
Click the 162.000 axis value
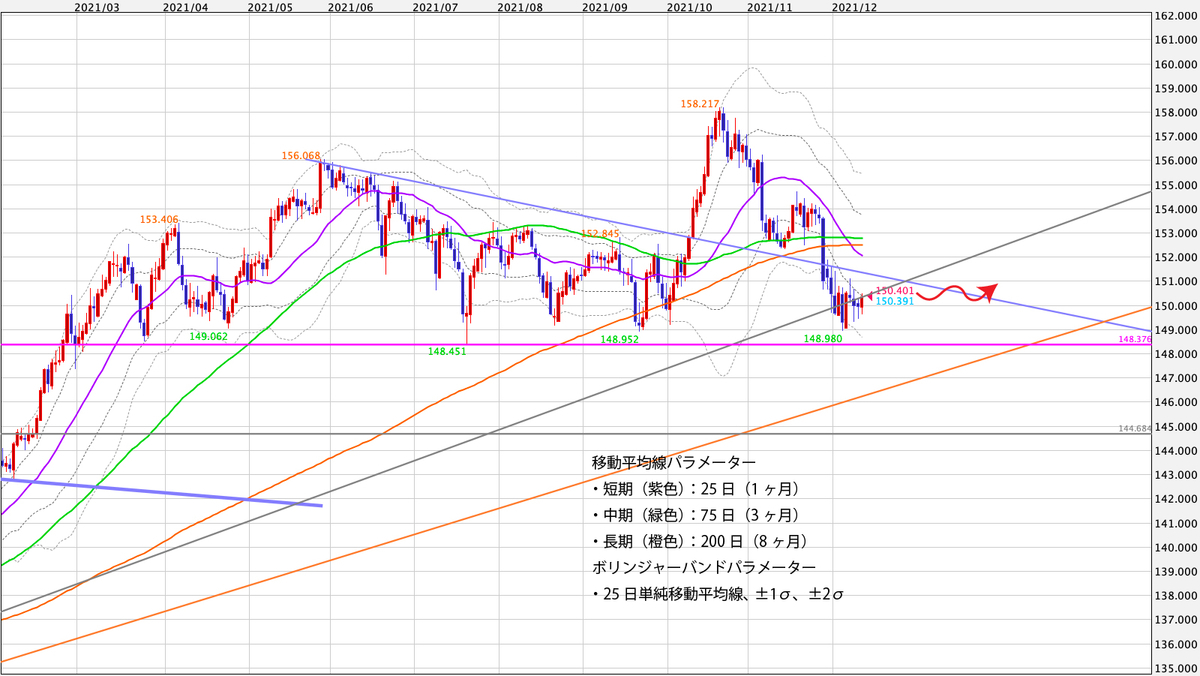tap(1176, 16)
